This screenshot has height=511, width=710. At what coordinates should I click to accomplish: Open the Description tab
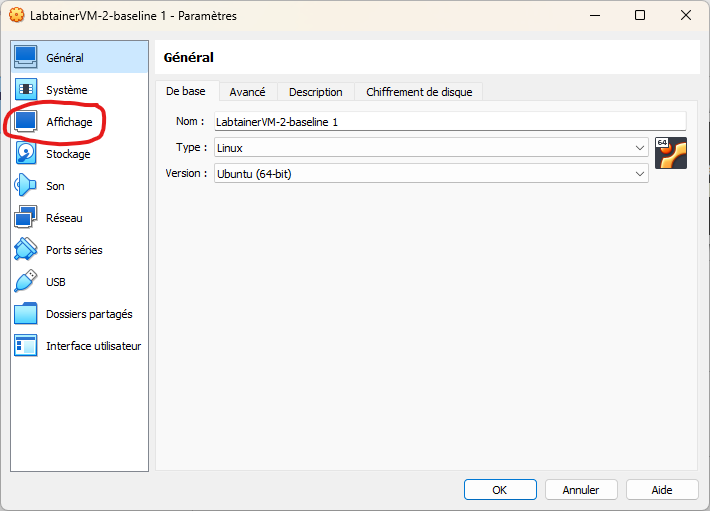(315, 92)
